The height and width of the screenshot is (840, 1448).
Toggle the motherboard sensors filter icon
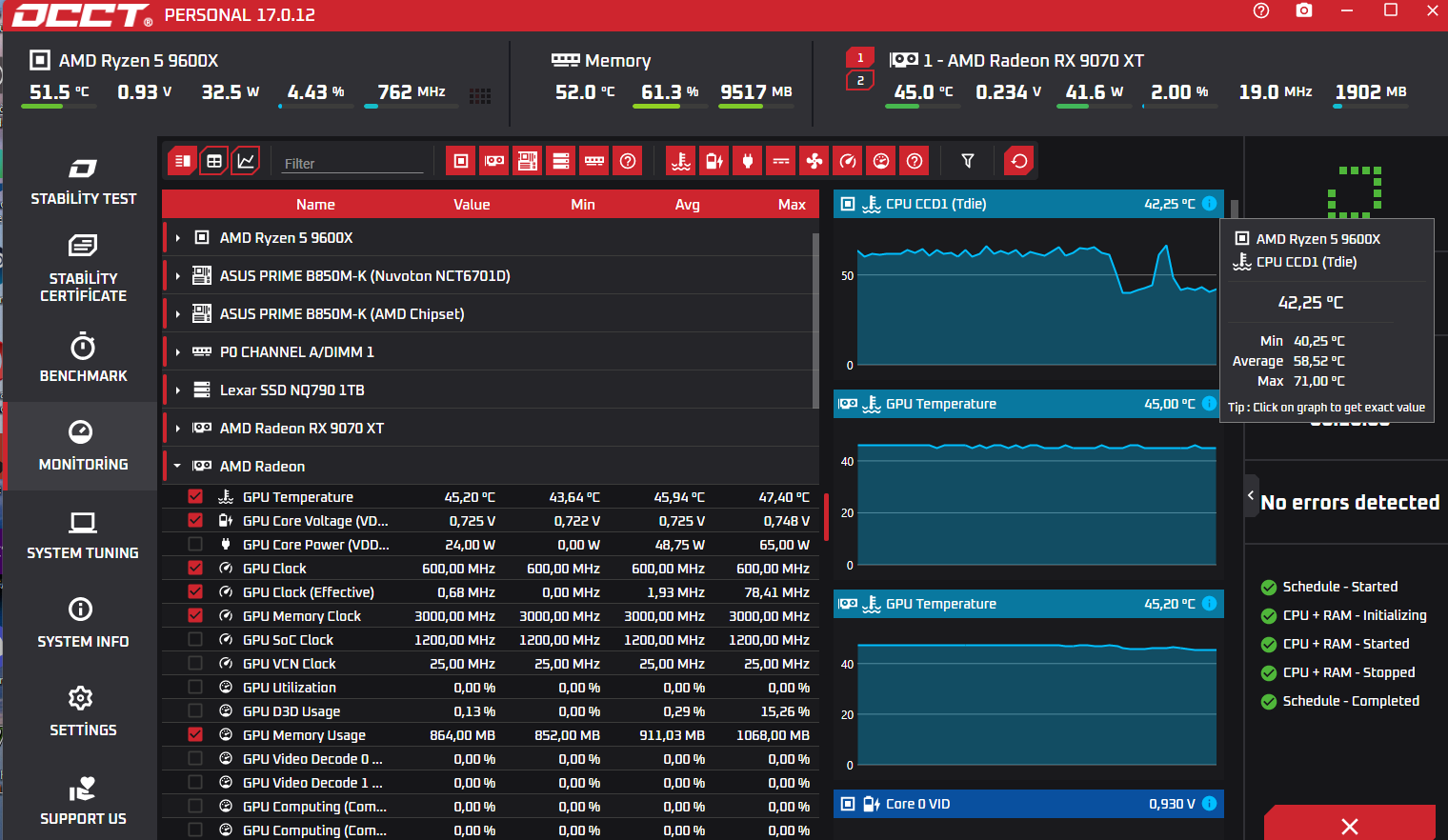[x=528, y=161]
